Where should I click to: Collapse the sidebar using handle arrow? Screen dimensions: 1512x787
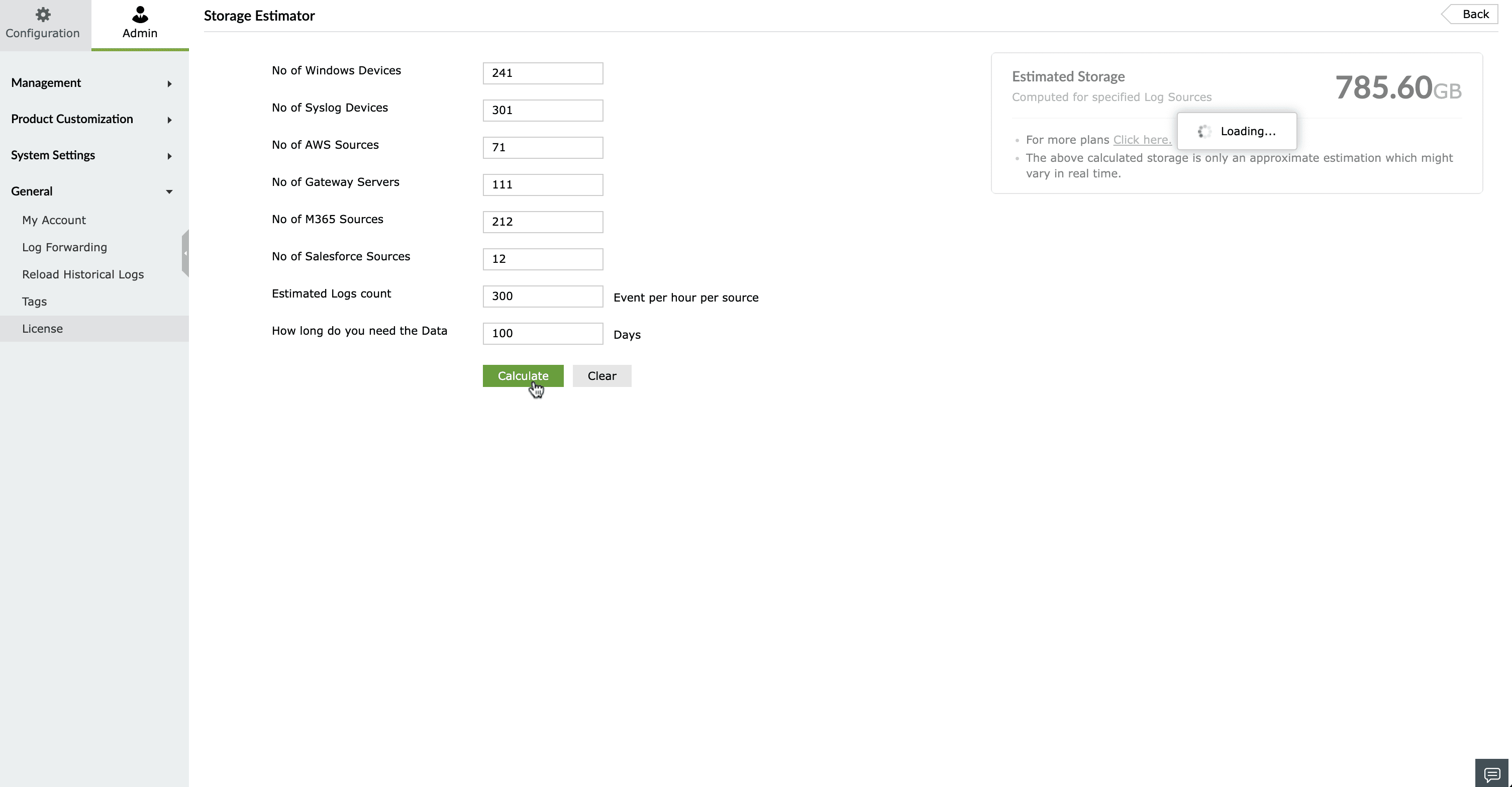click(185, 253)
